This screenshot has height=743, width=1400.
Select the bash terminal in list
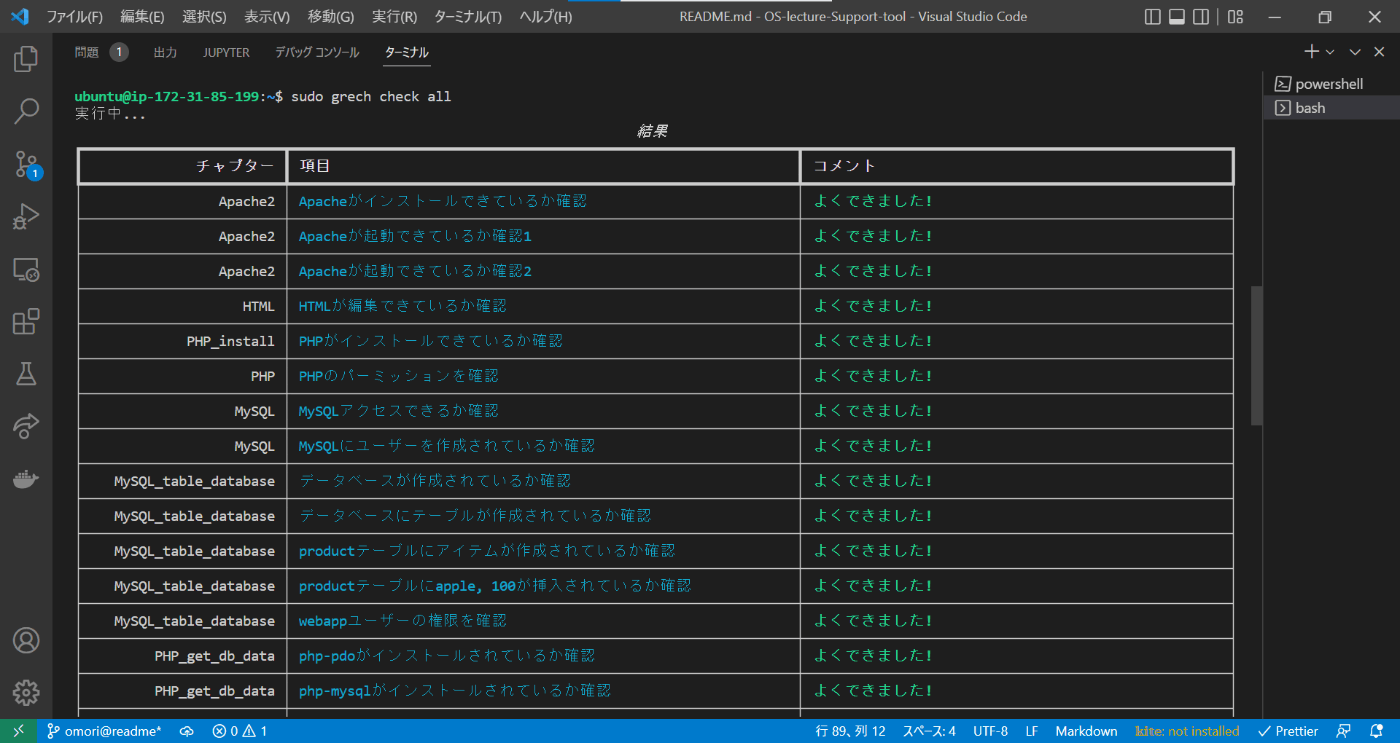1331,108
